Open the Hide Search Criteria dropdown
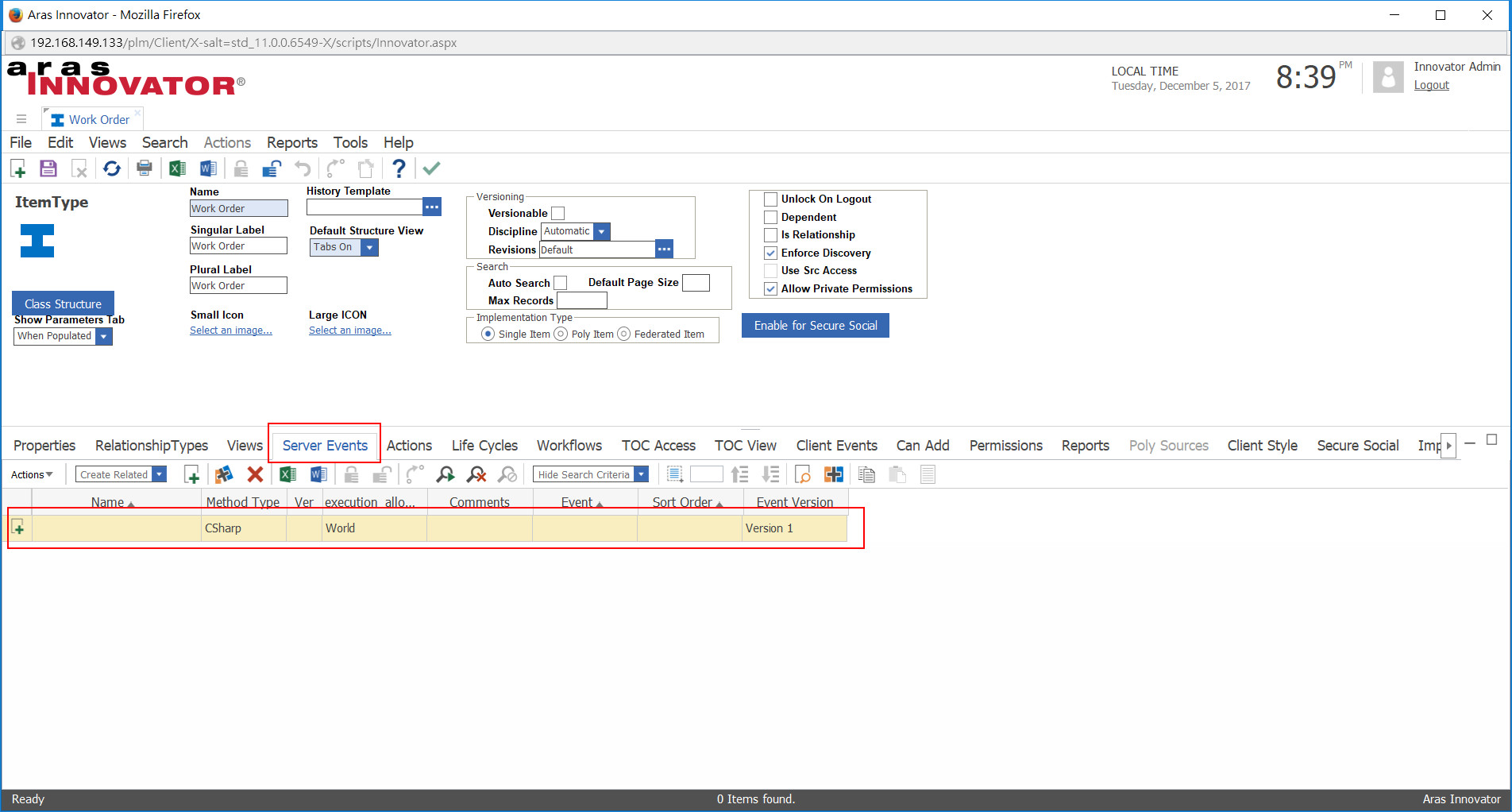Image resolution: width=1512 pixels, height=812 pixels. [642, 474]
